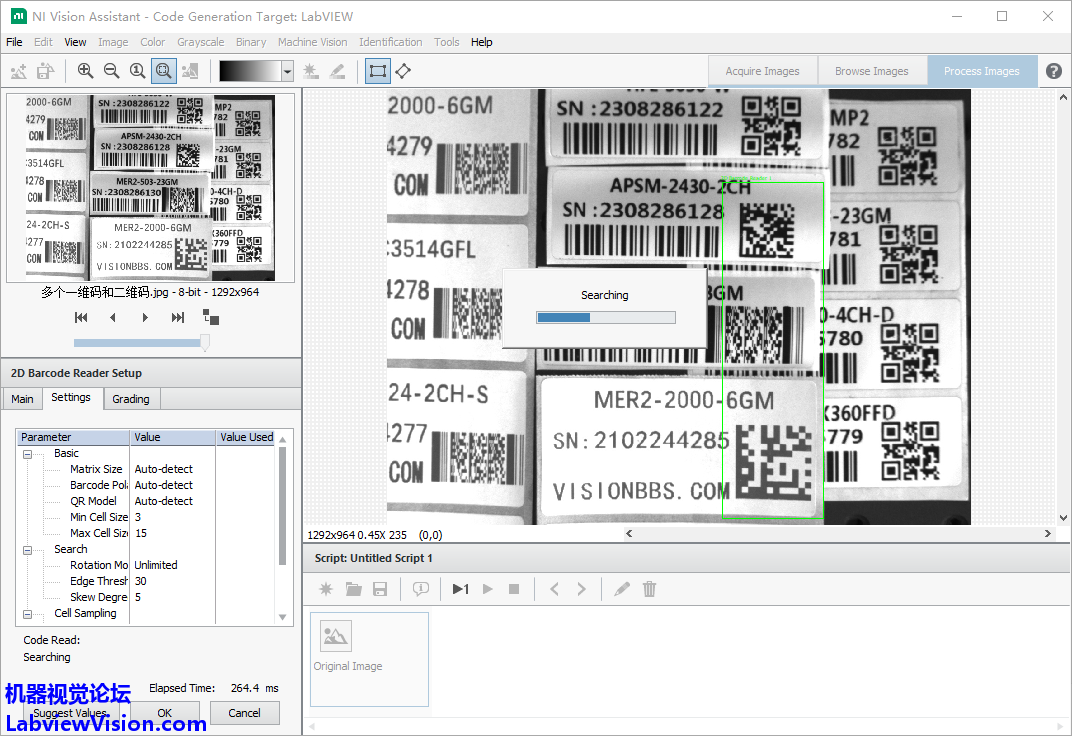Click the Process Images button

tap(982, 71)
